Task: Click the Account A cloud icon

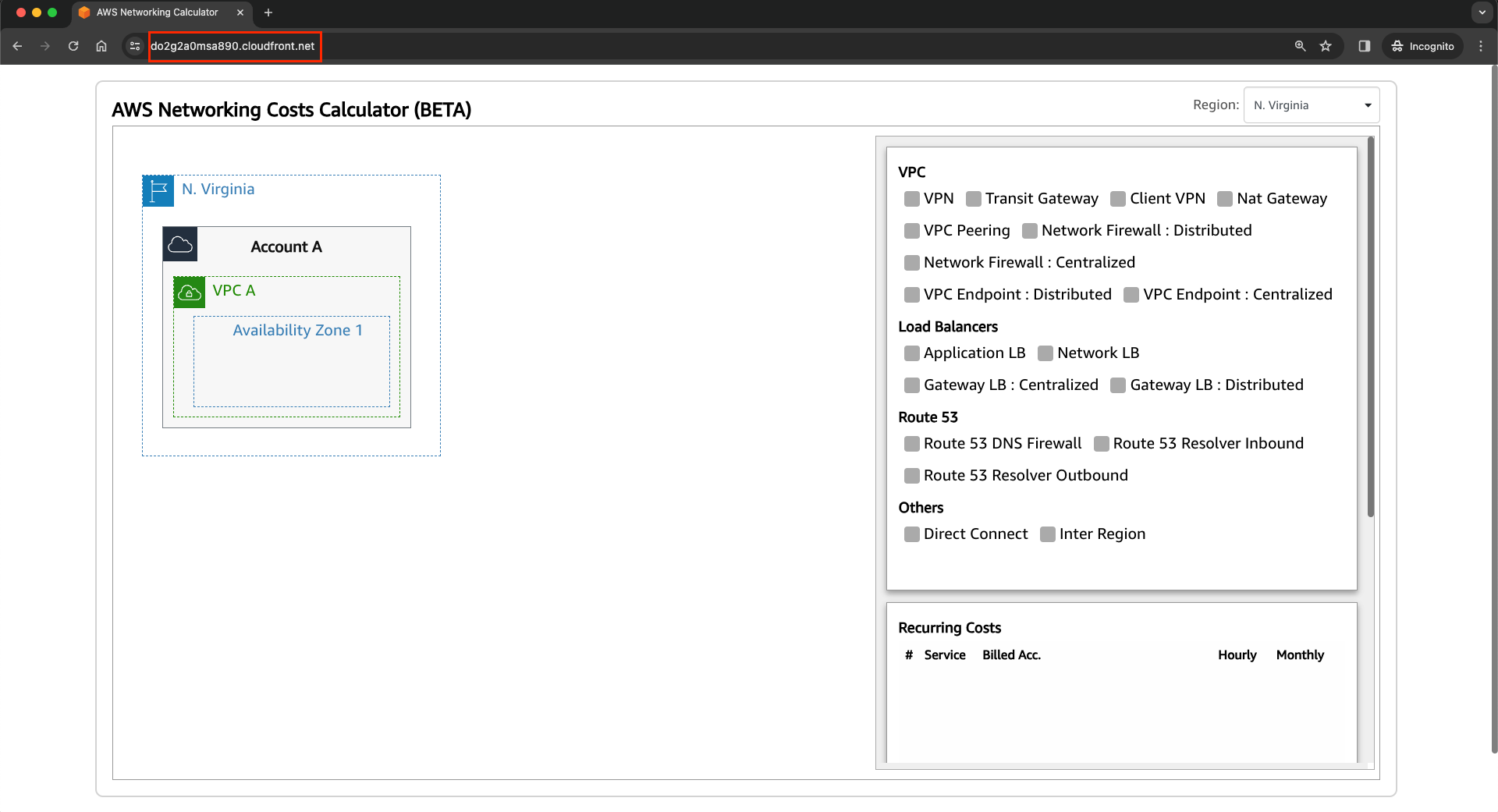Action: (180, 245)
